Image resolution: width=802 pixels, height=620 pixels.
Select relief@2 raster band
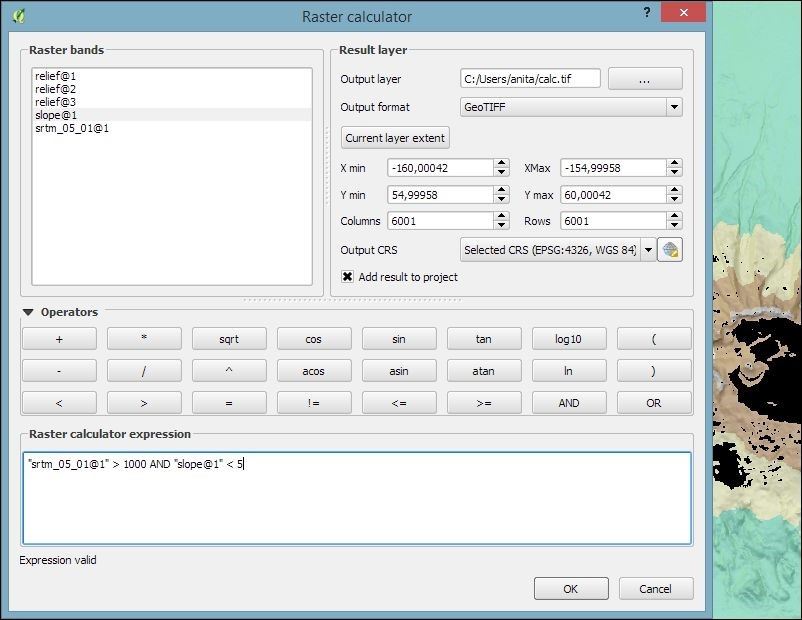tap(56, 89)
